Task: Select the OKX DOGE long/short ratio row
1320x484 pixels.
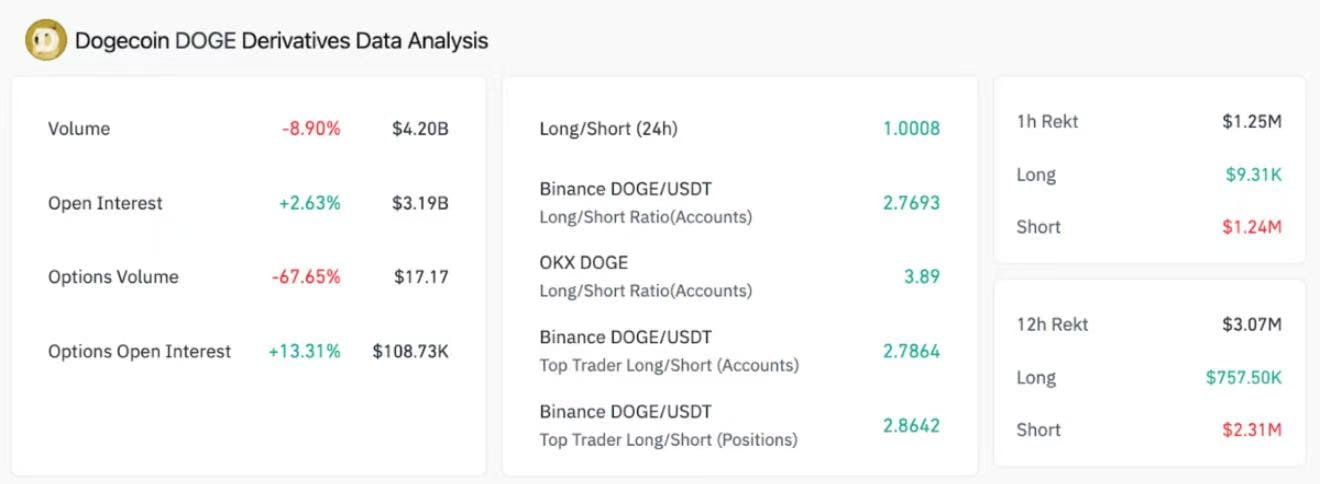Action: pos(739,276)
